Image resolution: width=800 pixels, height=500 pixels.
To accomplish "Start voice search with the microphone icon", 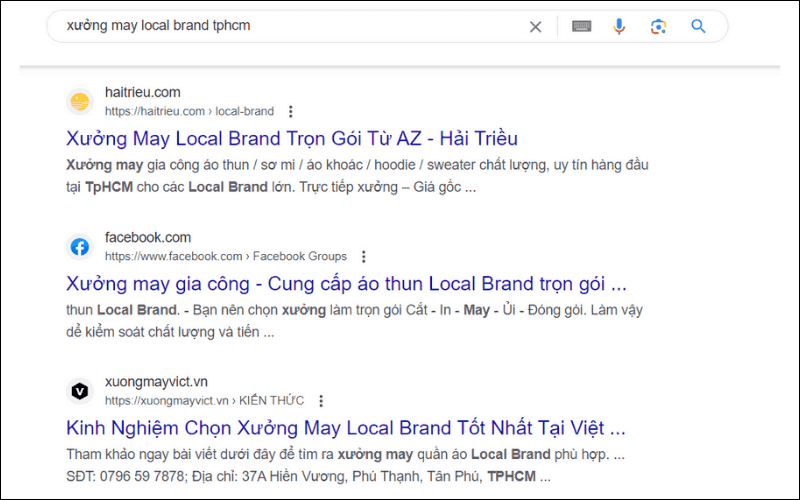I will pos(619,26).
